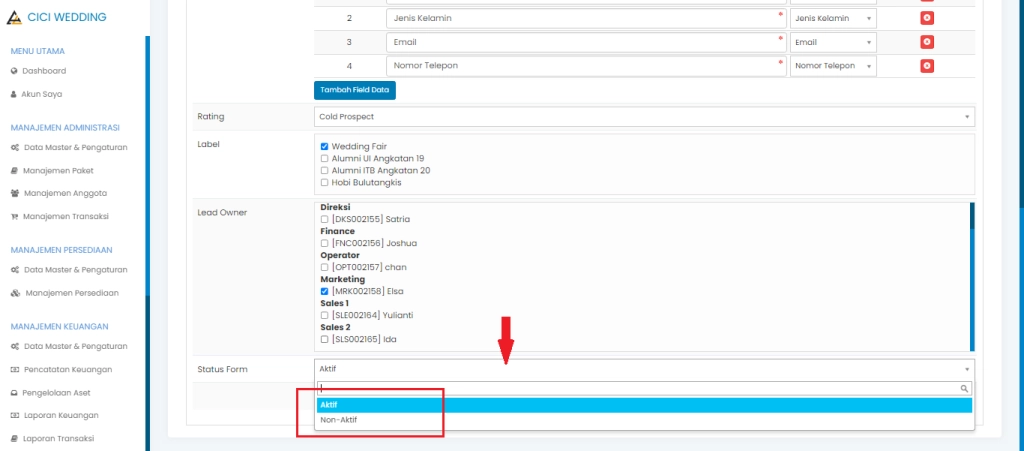Click the CICI WEDDING logo icon
This screenshot has height=451, width=1024.
click(14, 17)
